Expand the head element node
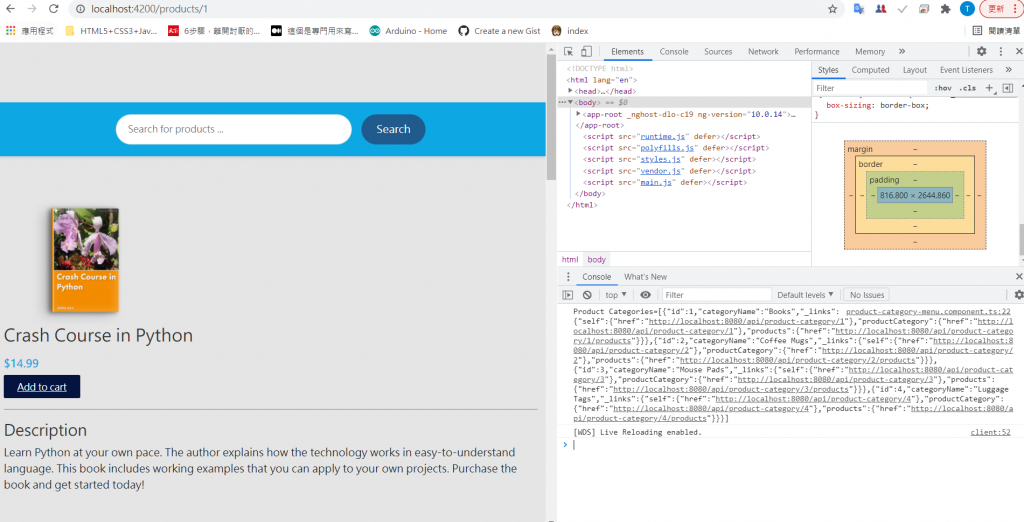1024x522 pixels. click(x=570, y=91)
